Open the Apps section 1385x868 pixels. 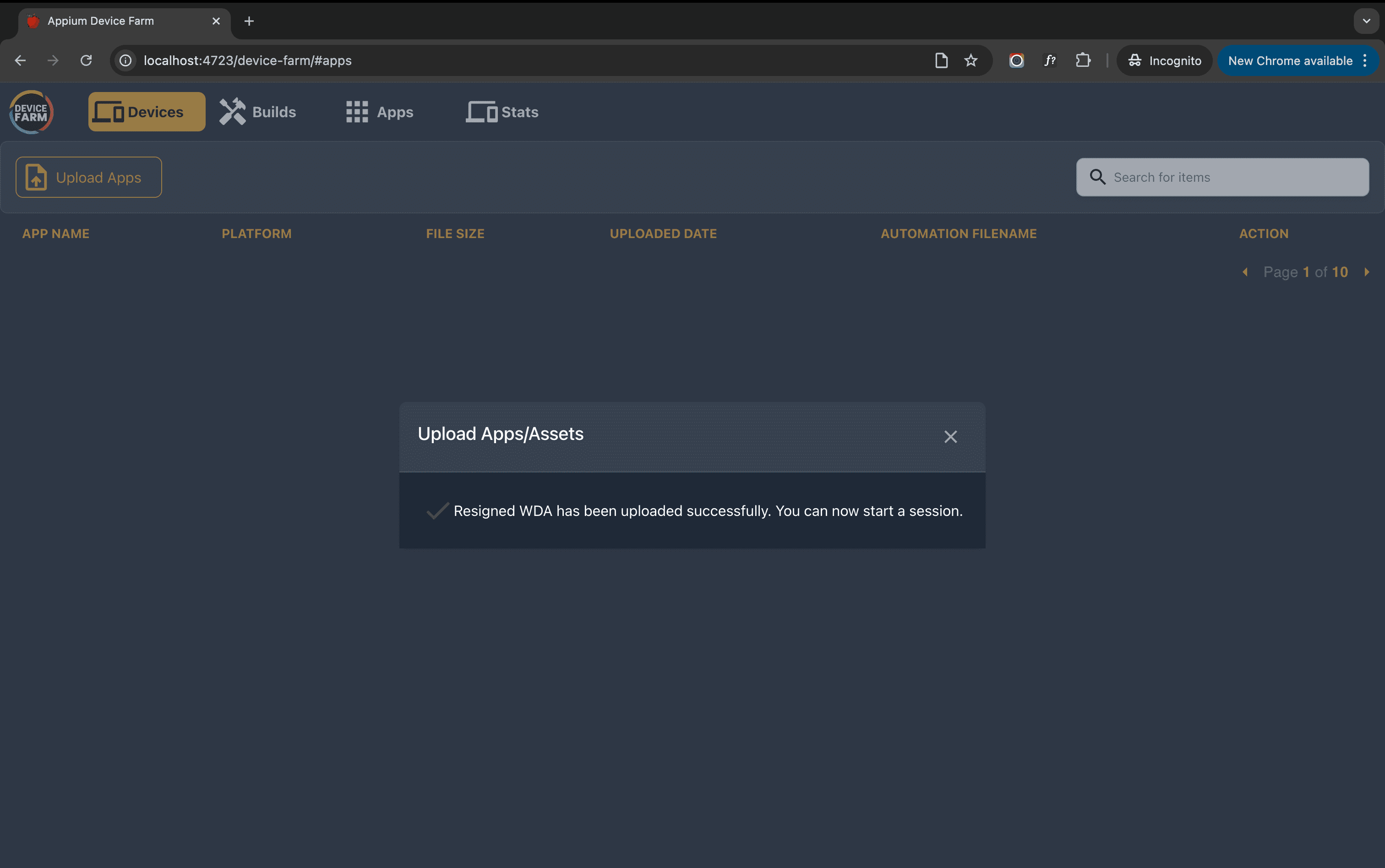380,112
